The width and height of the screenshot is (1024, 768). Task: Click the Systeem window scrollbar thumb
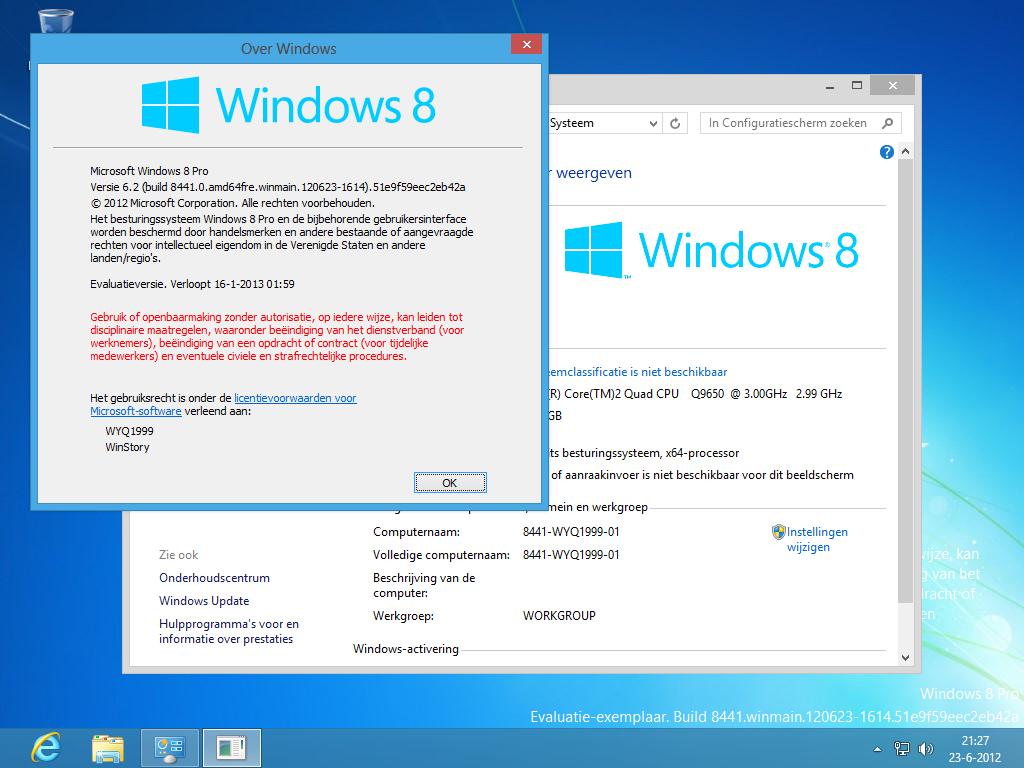[905, 381]
